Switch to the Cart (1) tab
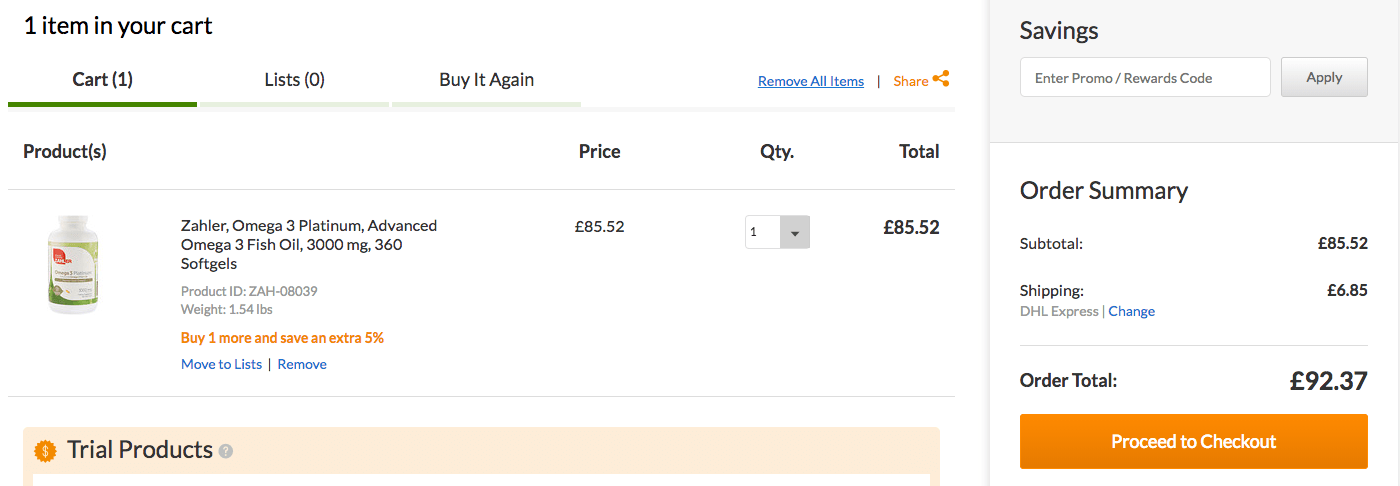This screenshot has width=1400, height=486. point(103,79)
